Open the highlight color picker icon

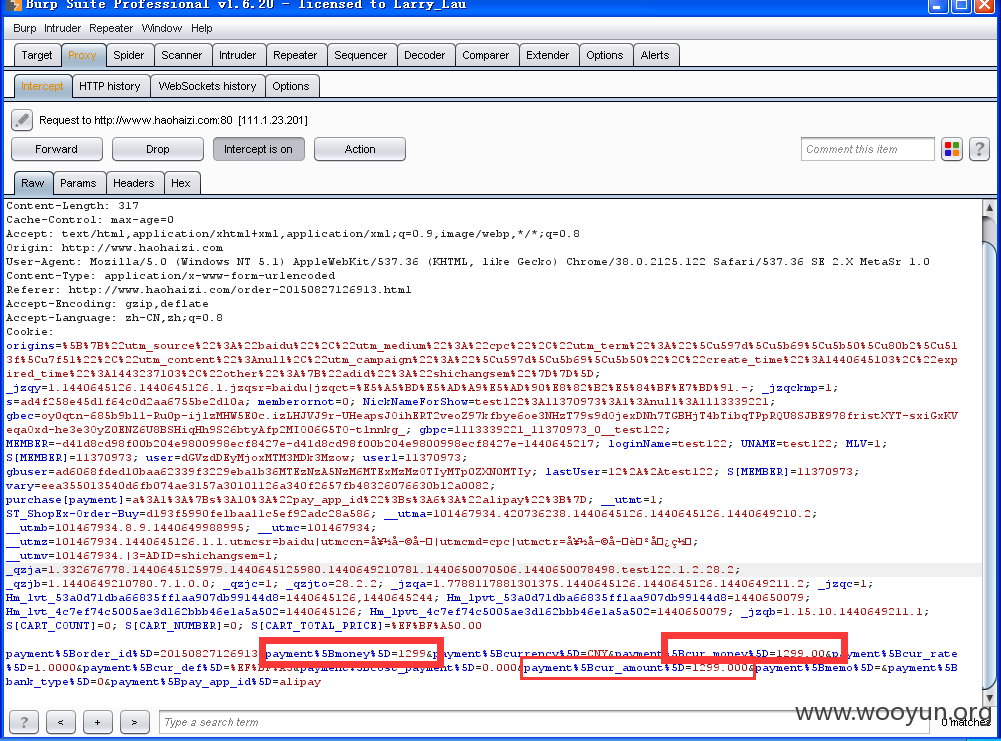click(952, 149)
